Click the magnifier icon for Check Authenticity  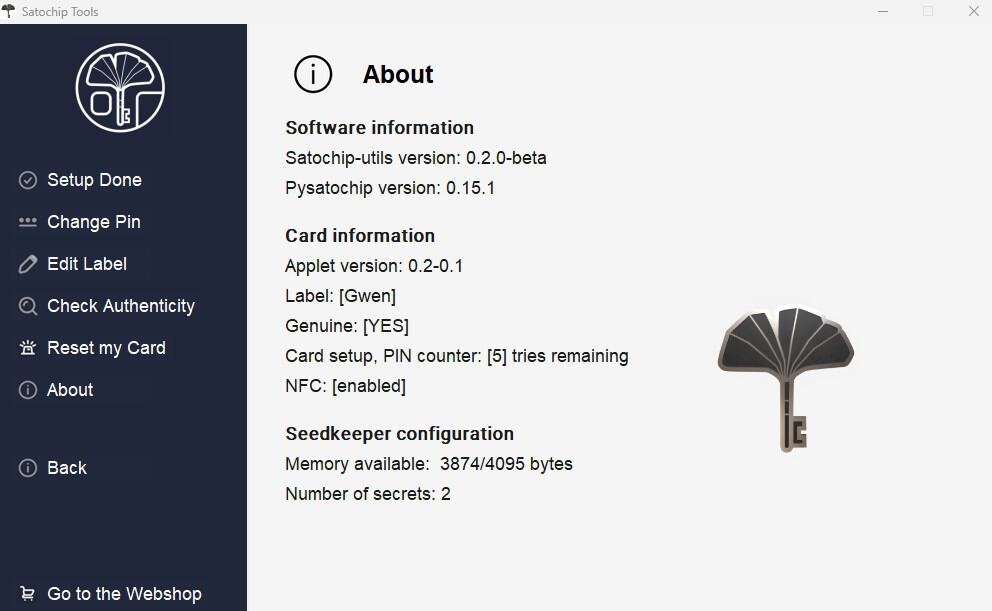point(28,306)
